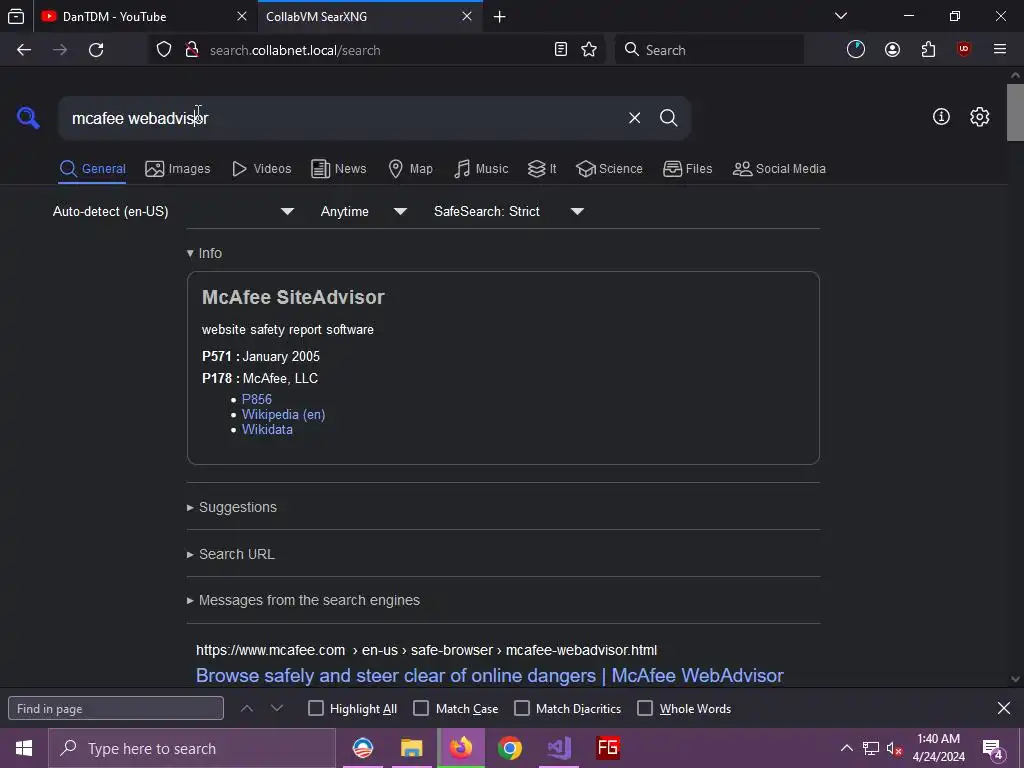Show hidden system tray icons
Image resolution: width=1024 pixels, height=768 pixels.
[846, 748]
